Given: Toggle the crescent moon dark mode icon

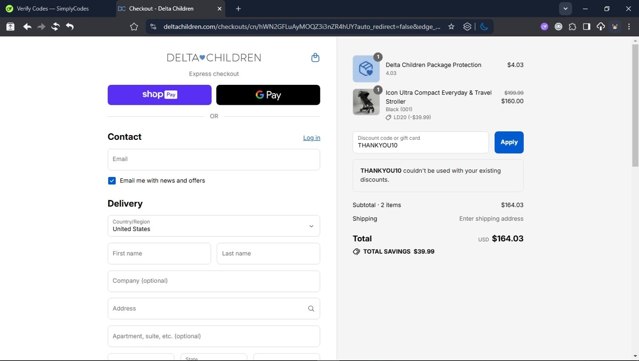Looking at the screenshot, I should [484, 26].
